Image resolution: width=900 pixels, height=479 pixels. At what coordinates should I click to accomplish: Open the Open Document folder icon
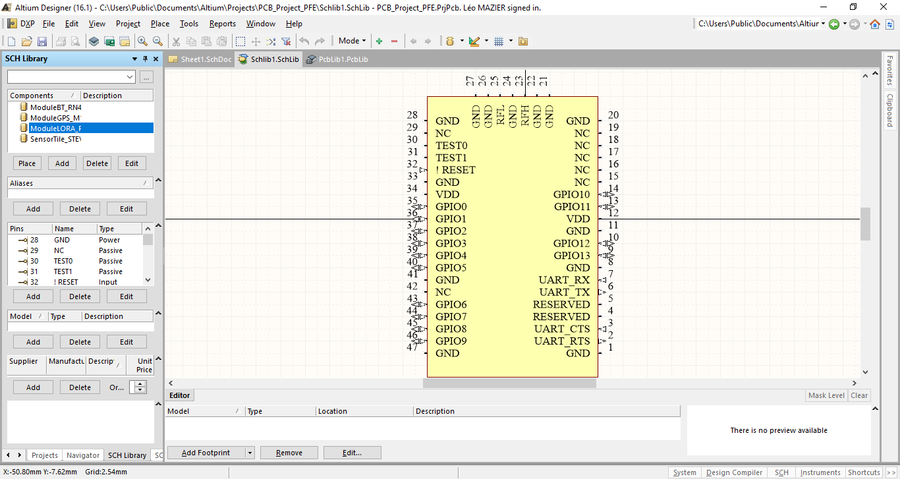click(x=26, y=41)
